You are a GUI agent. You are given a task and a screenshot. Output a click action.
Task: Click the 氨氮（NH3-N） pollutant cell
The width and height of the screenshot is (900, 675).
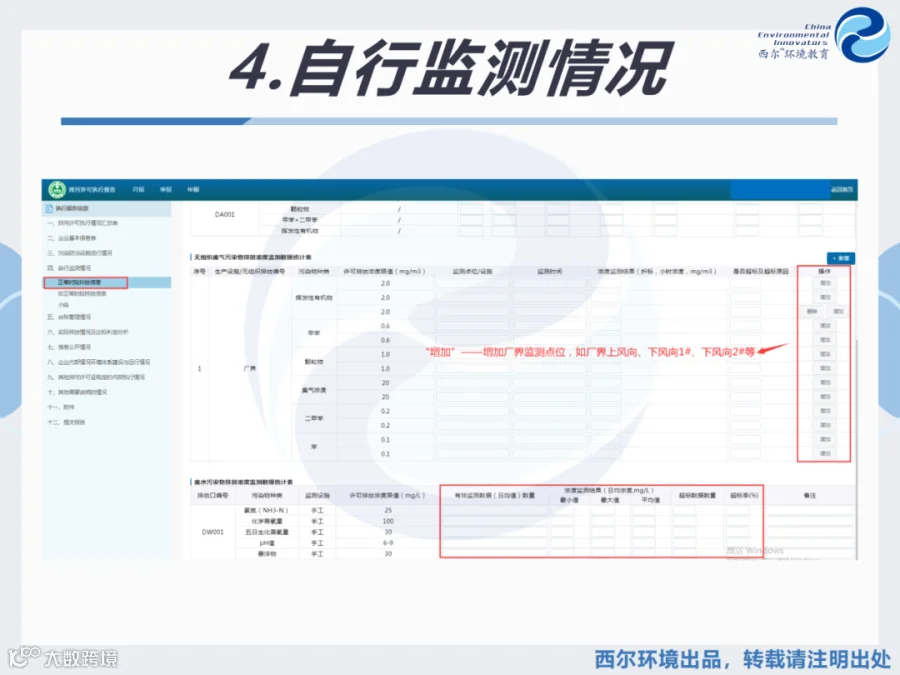pos(267,510)
